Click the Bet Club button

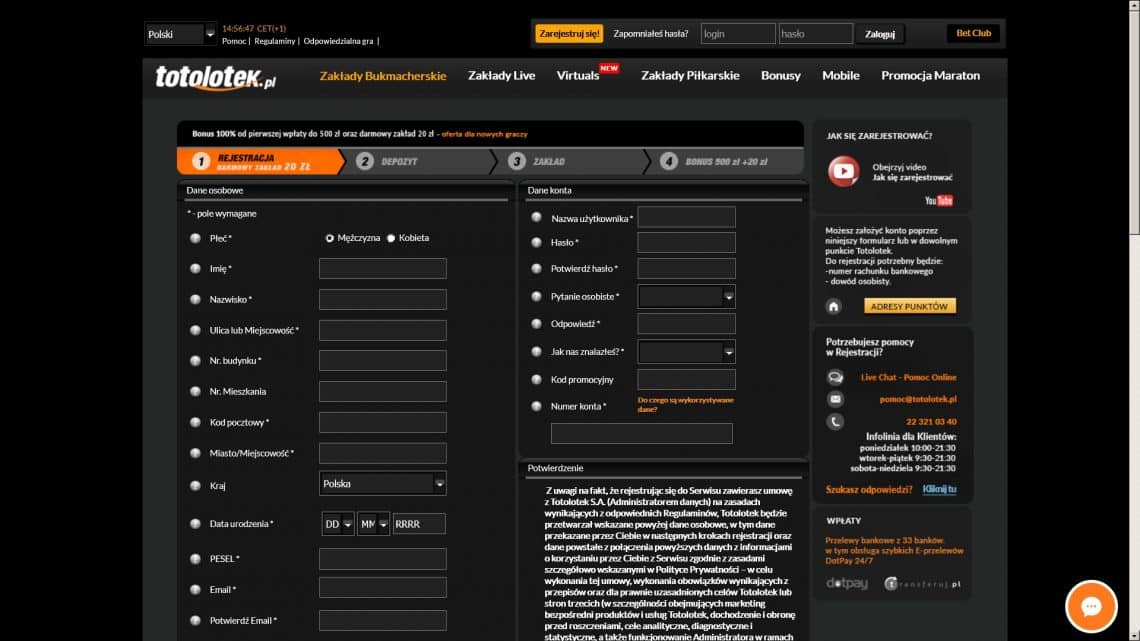[x=974, y=33]
